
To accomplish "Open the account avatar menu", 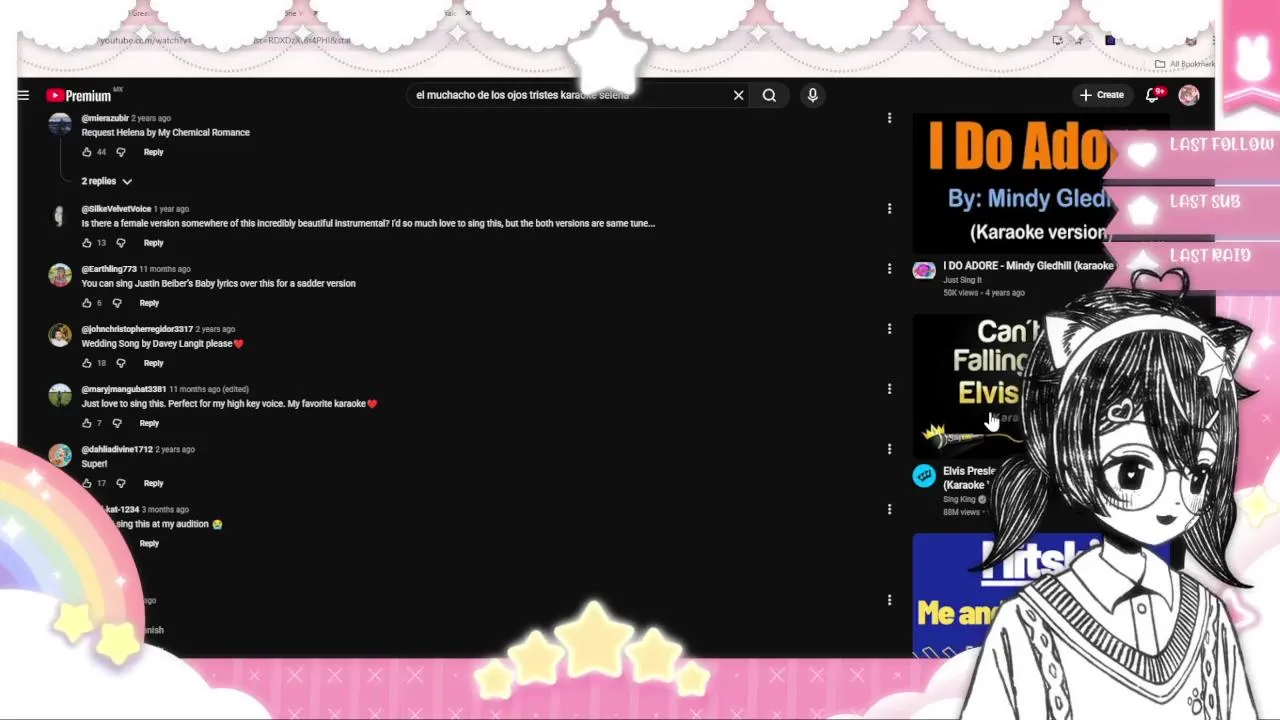I will pyautogui.click(x=1188, y=95).
